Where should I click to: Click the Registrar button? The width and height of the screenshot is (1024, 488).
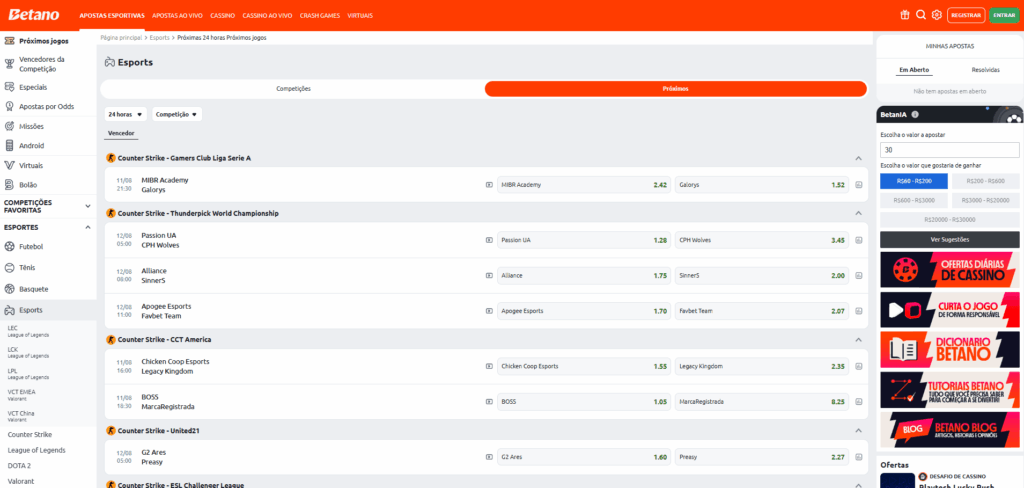[x=966, y=15]
